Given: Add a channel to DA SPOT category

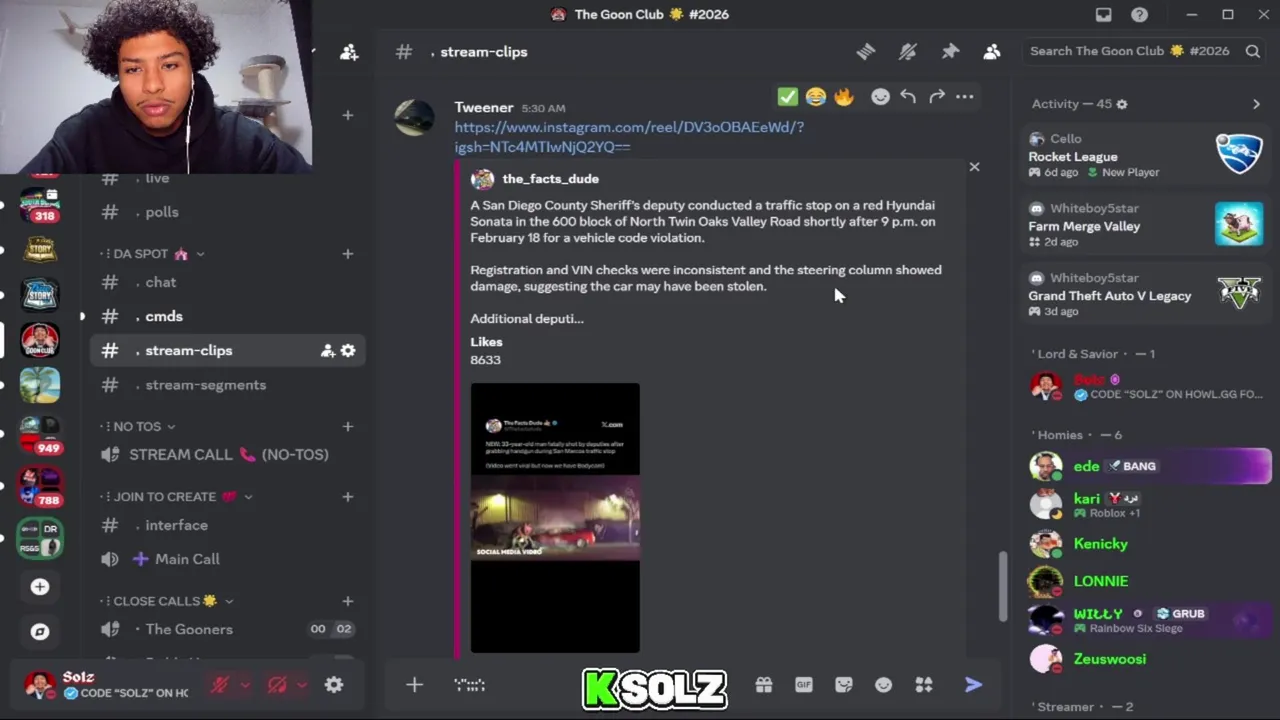Looking at the screenshot, I should click(x=347, y=254).
